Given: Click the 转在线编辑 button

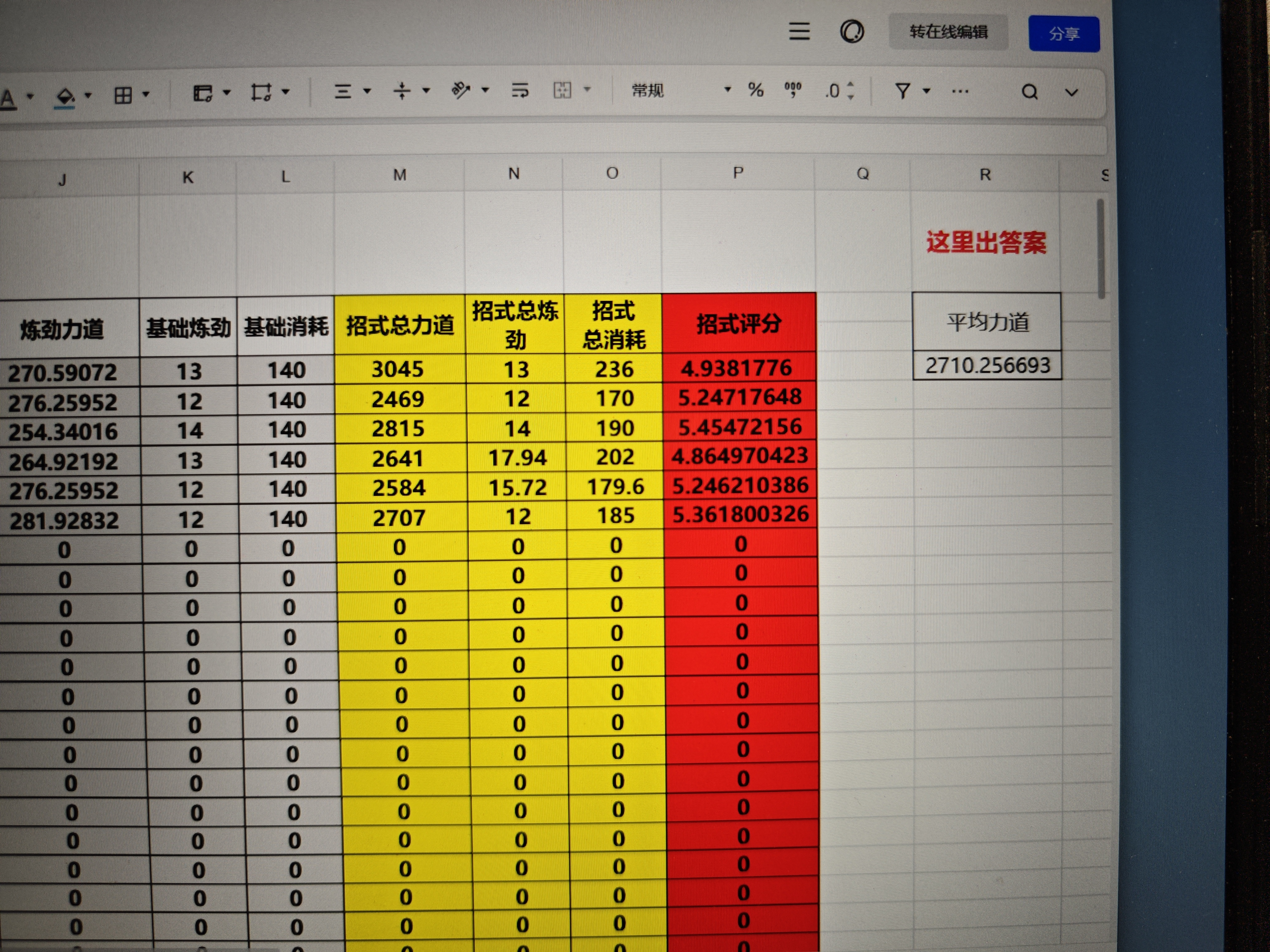Looking at the screenshot, I should point(948,32).
